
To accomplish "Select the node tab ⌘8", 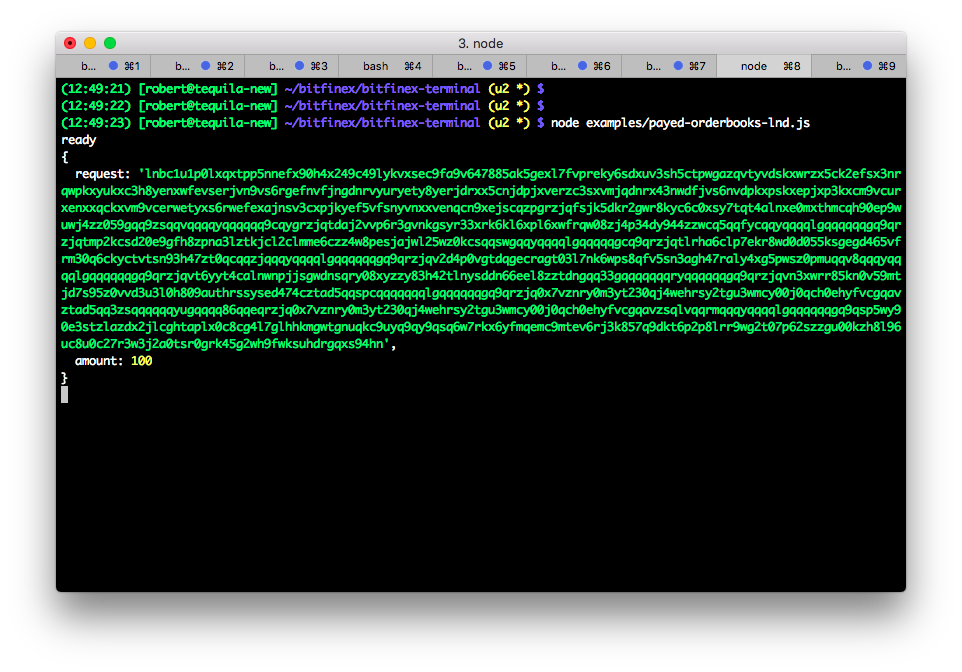I will [764, 66].
